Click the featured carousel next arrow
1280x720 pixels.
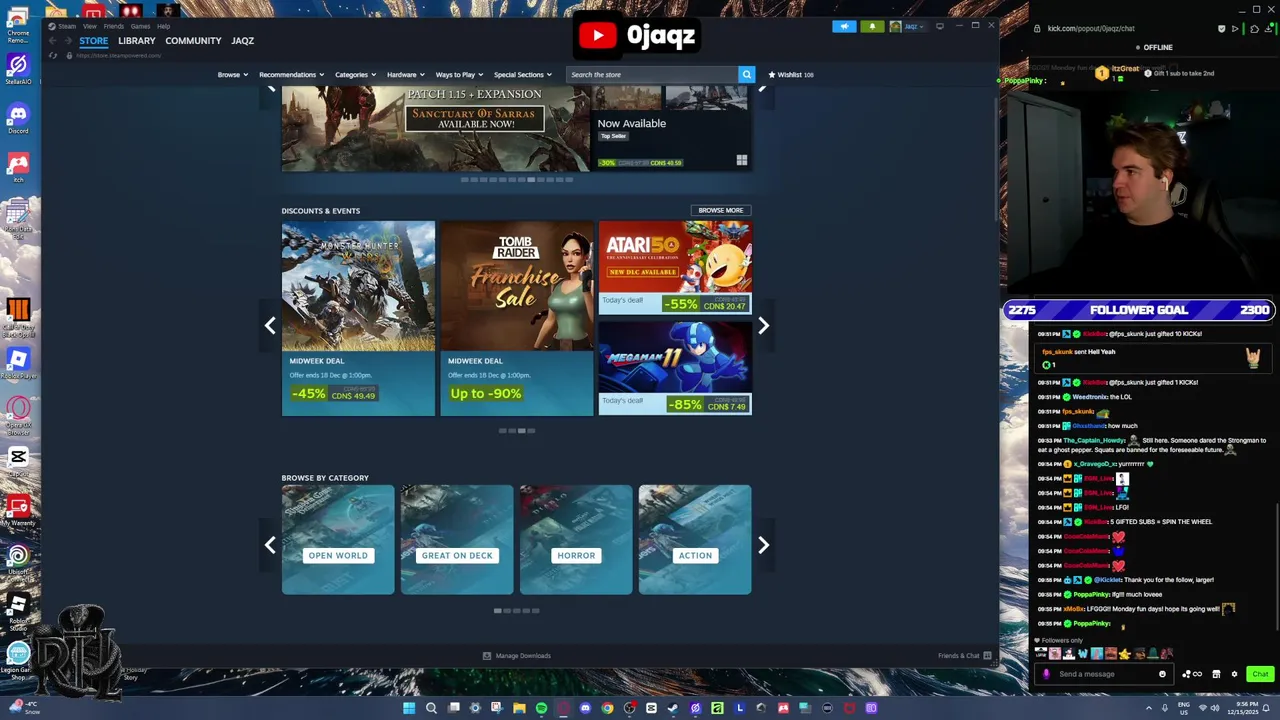pyautogui.click(x=762, y=89)
